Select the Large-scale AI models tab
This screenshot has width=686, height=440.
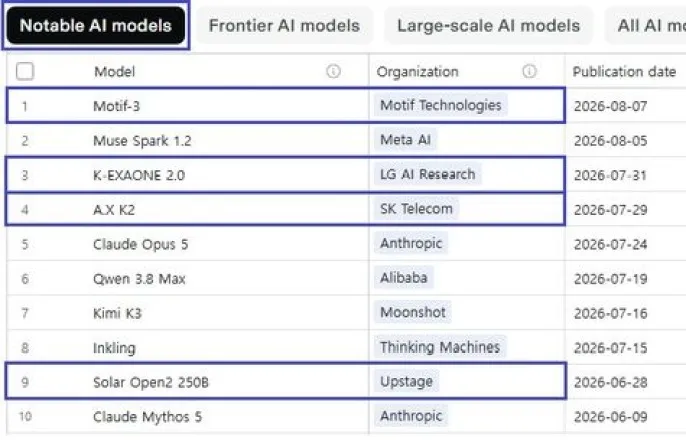(489, 25)
